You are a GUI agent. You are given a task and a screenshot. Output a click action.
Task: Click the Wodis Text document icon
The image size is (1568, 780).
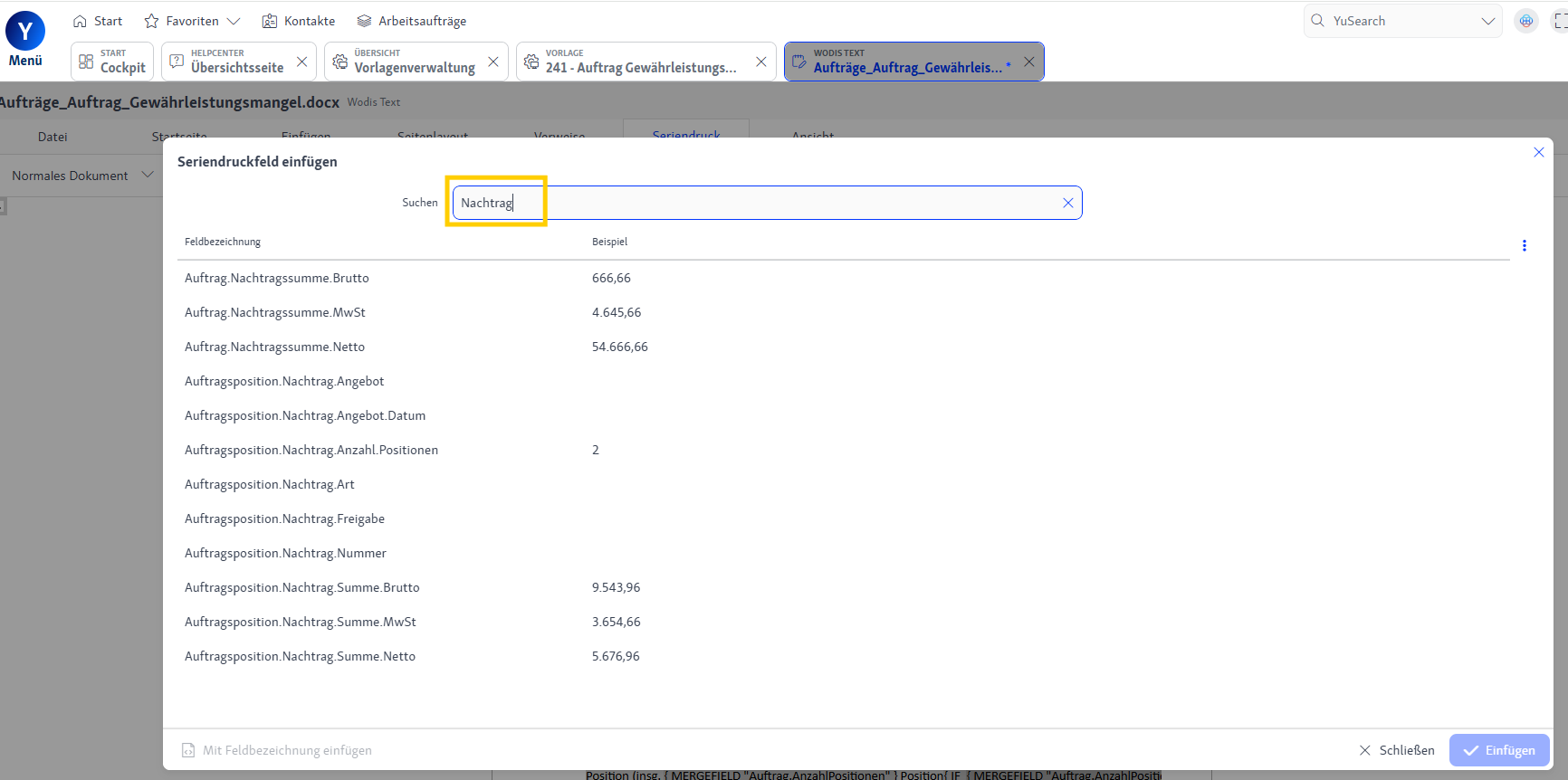(799, 62)
